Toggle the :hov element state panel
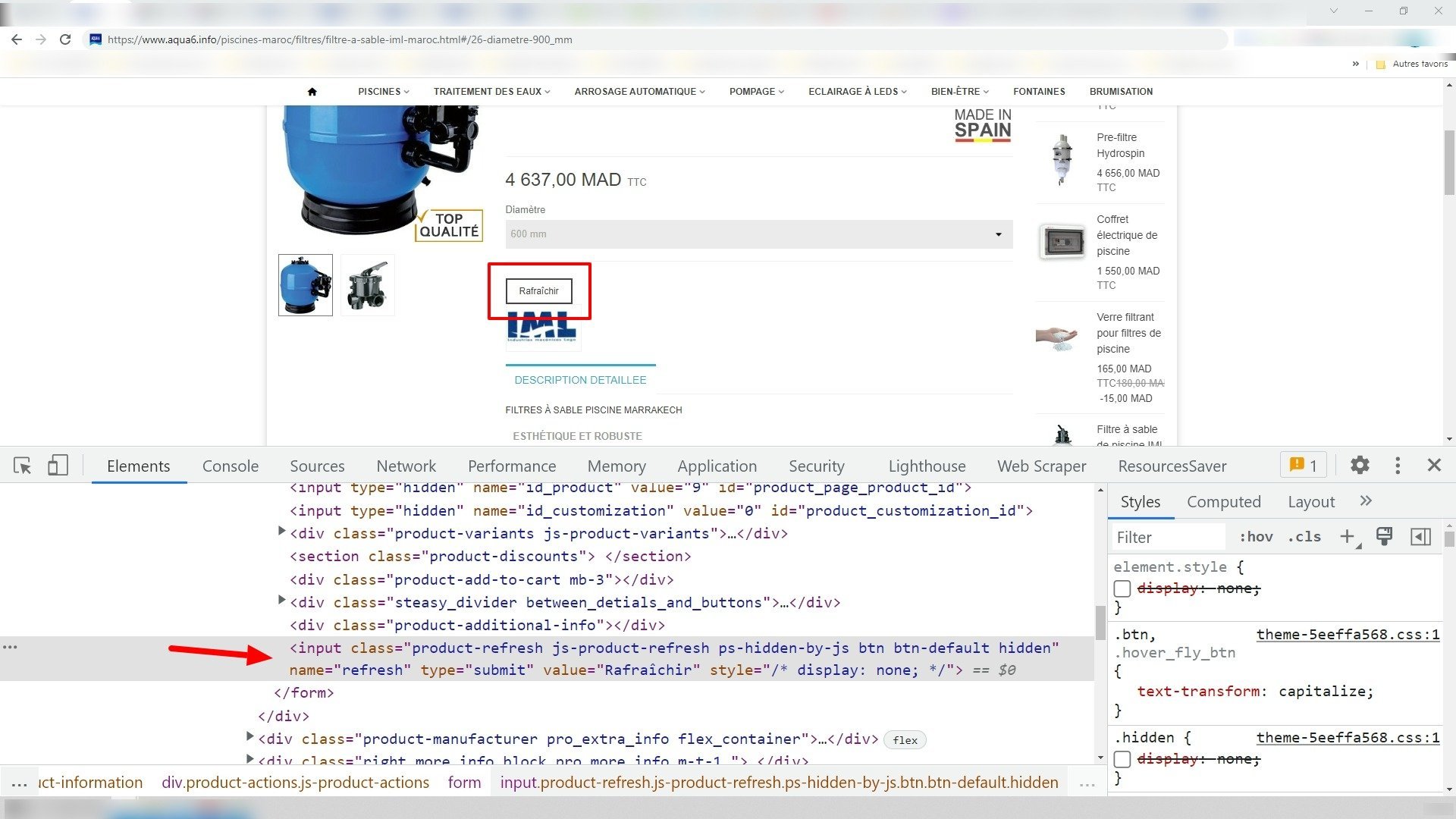Screen dimensions: 1456x819 (1256, 537)
